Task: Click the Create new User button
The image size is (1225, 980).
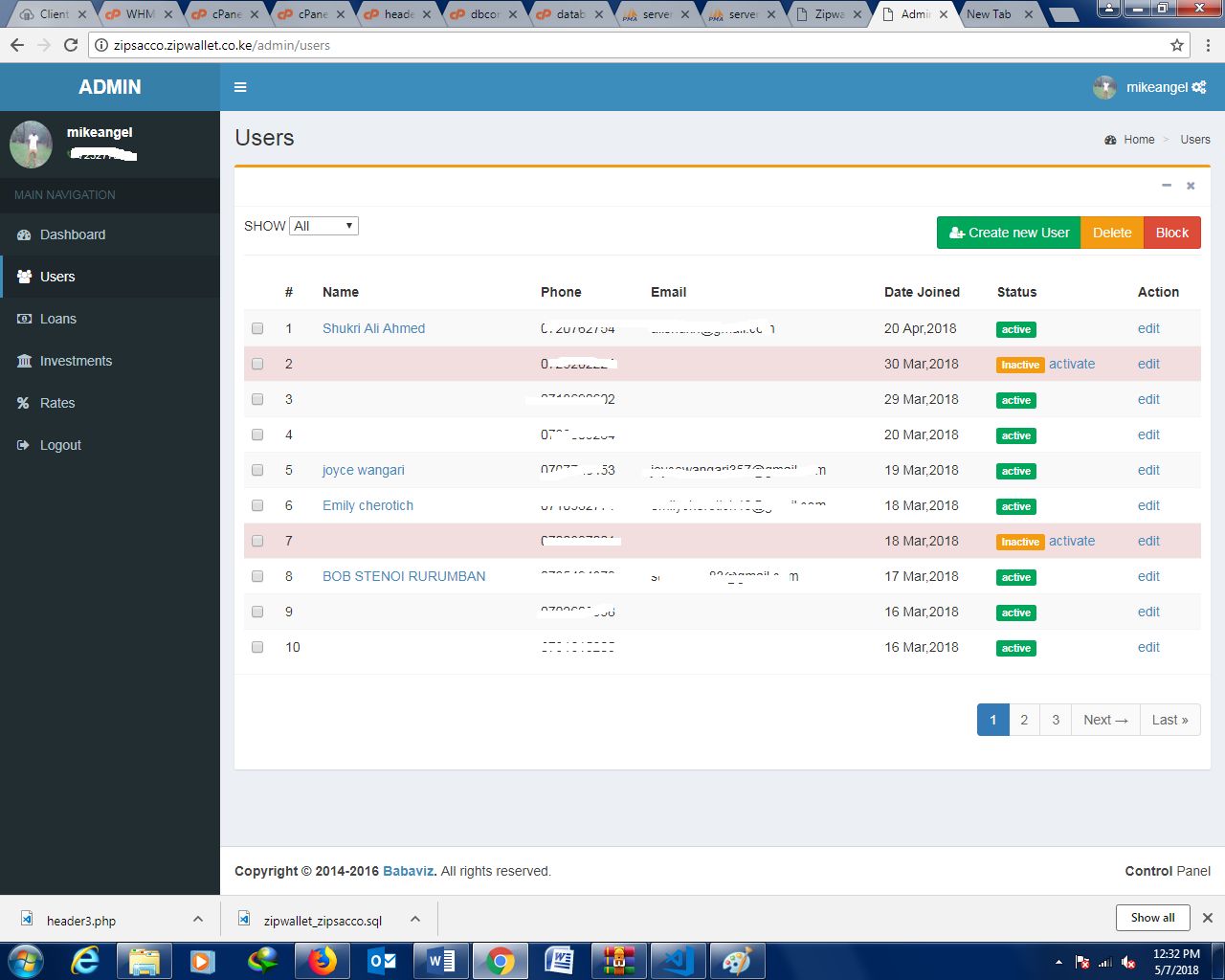Action: pyautogui.click(x=1009, y=233)
